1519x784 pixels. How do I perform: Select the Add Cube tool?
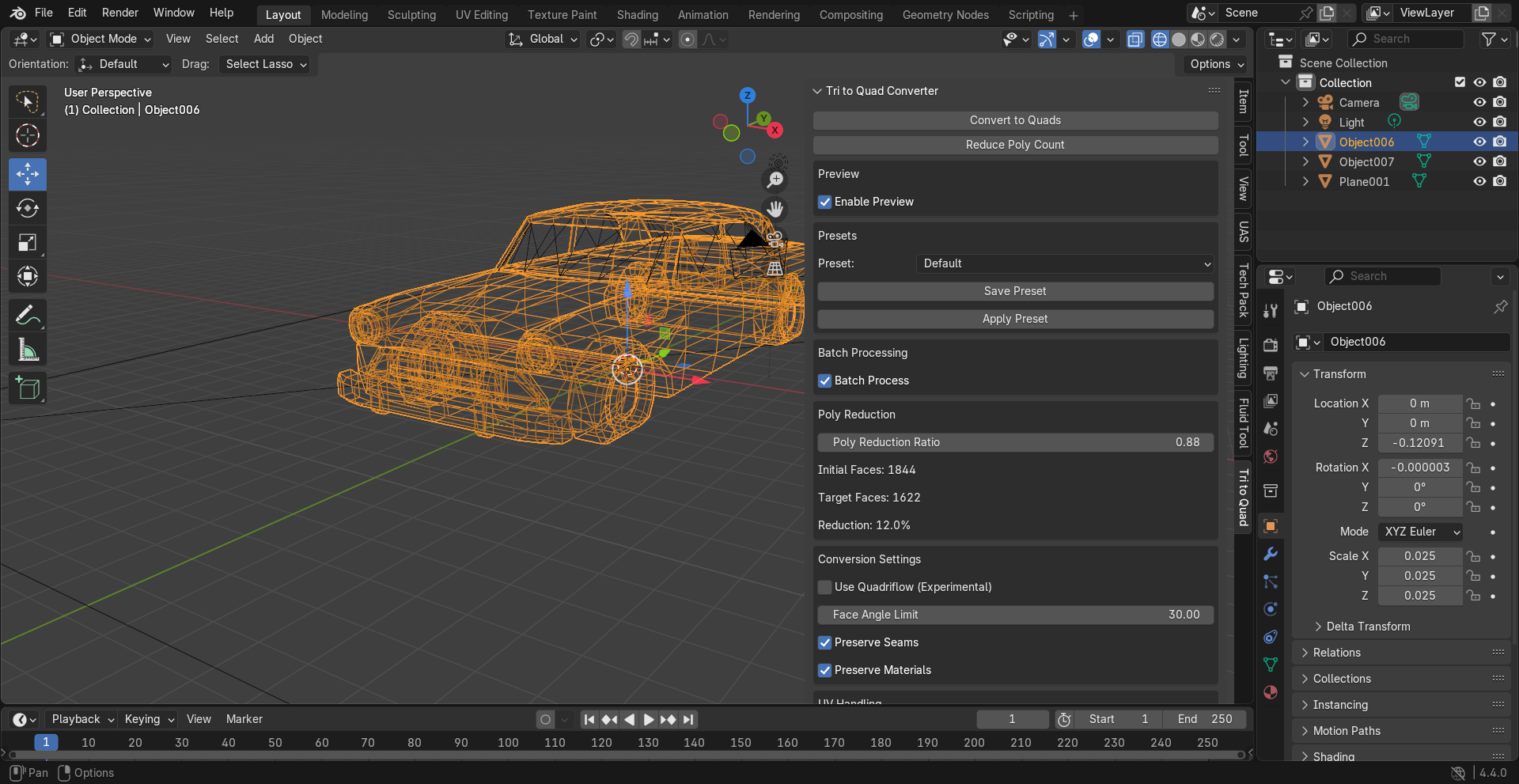(28, 388)
